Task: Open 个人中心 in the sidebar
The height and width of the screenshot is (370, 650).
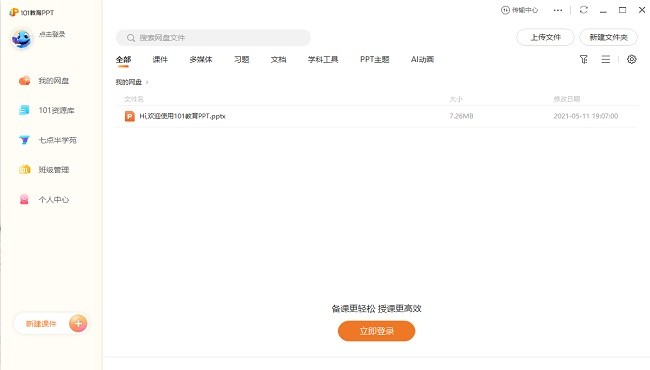Action: 44,199
